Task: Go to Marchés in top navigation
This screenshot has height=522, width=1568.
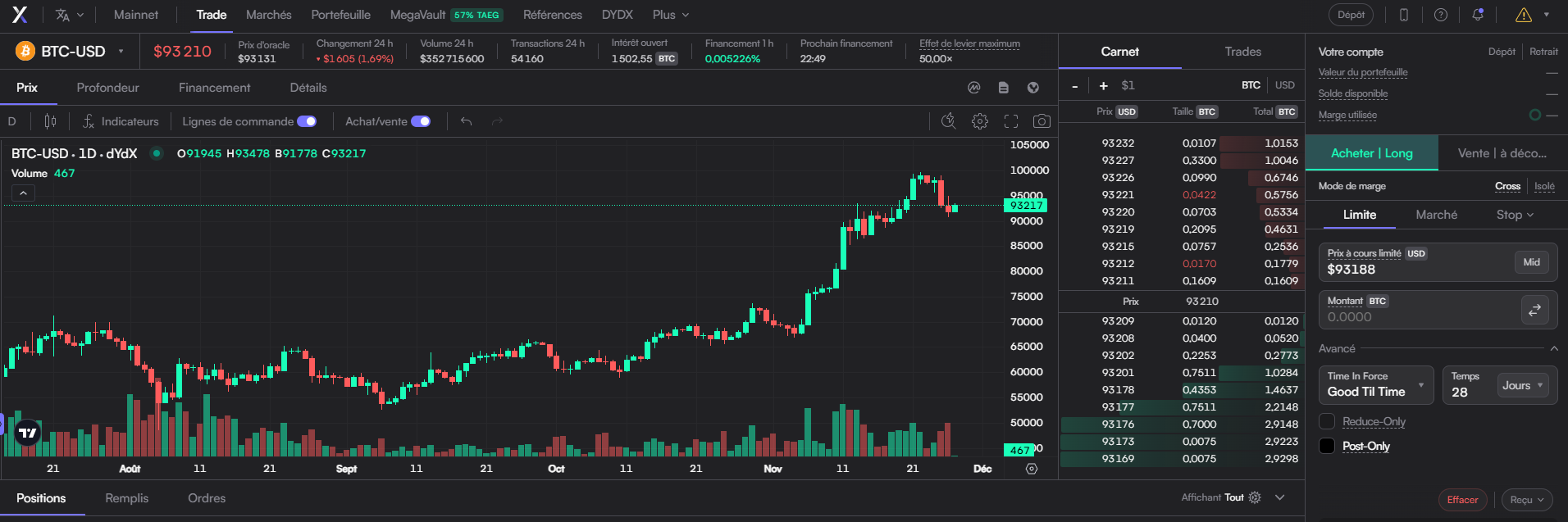Action: tap(269, 15)
